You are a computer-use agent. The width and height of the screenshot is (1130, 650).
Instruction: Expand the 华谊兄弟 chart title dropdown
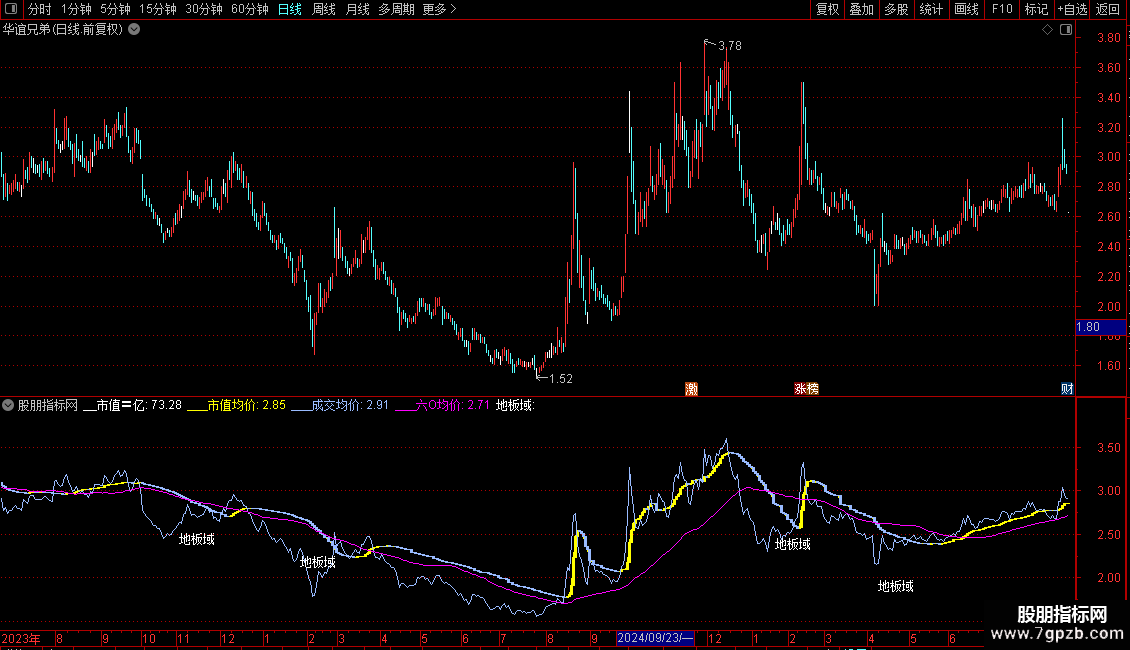(134, 30)
